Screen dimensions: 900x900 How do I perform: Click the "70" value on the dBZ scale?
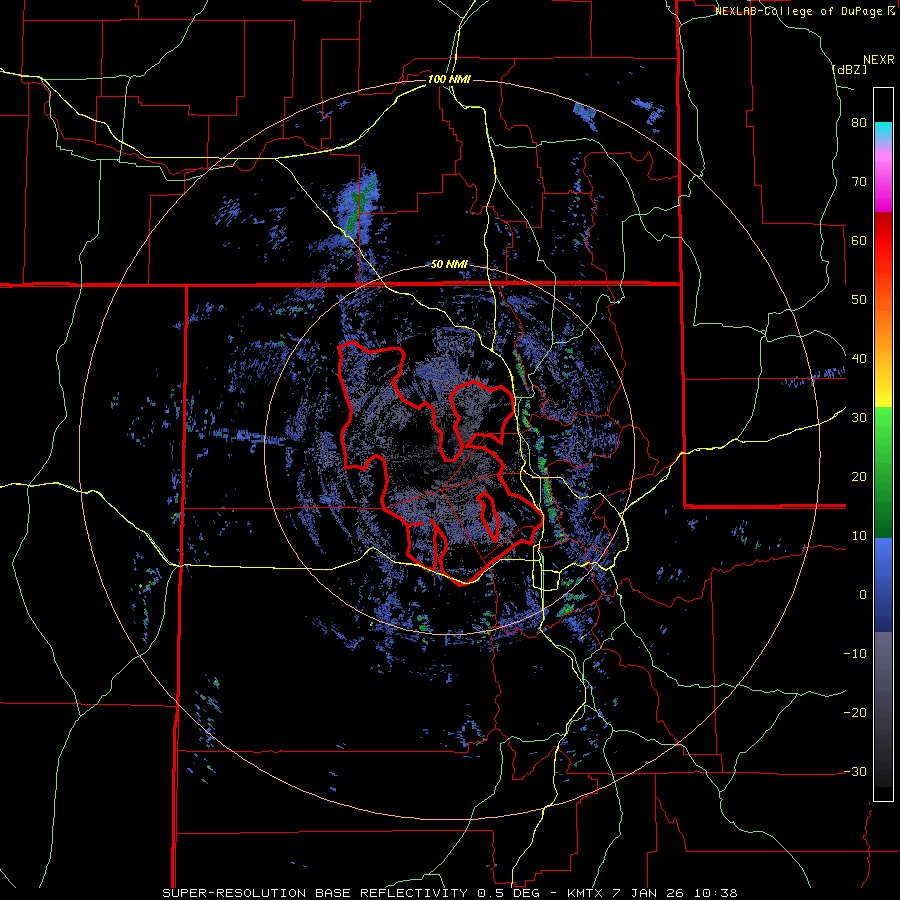(859, 182)
